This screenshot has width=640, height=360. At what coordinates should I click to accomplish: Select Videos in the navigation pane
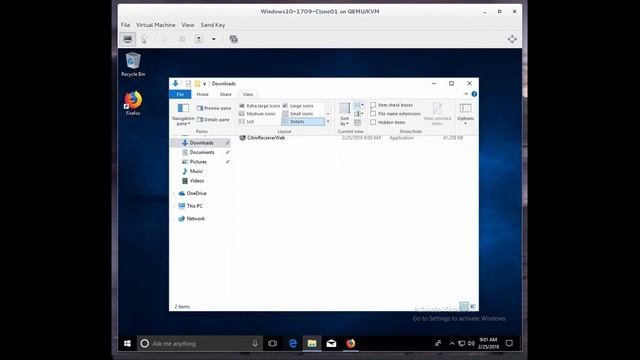[x=196, y=180]
